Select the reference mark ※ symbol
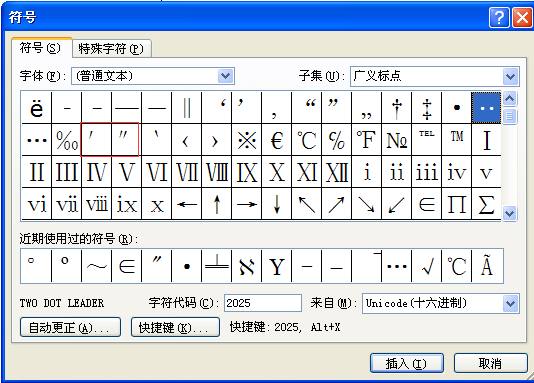 click(x=247, y=140)
